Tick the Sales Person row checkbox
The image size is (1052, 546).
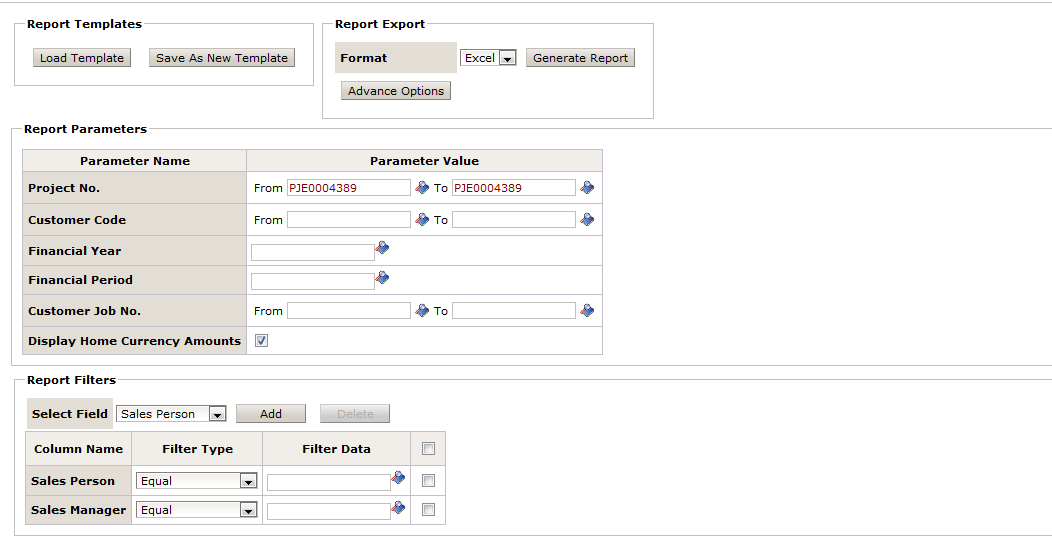(x=428, y=480)
